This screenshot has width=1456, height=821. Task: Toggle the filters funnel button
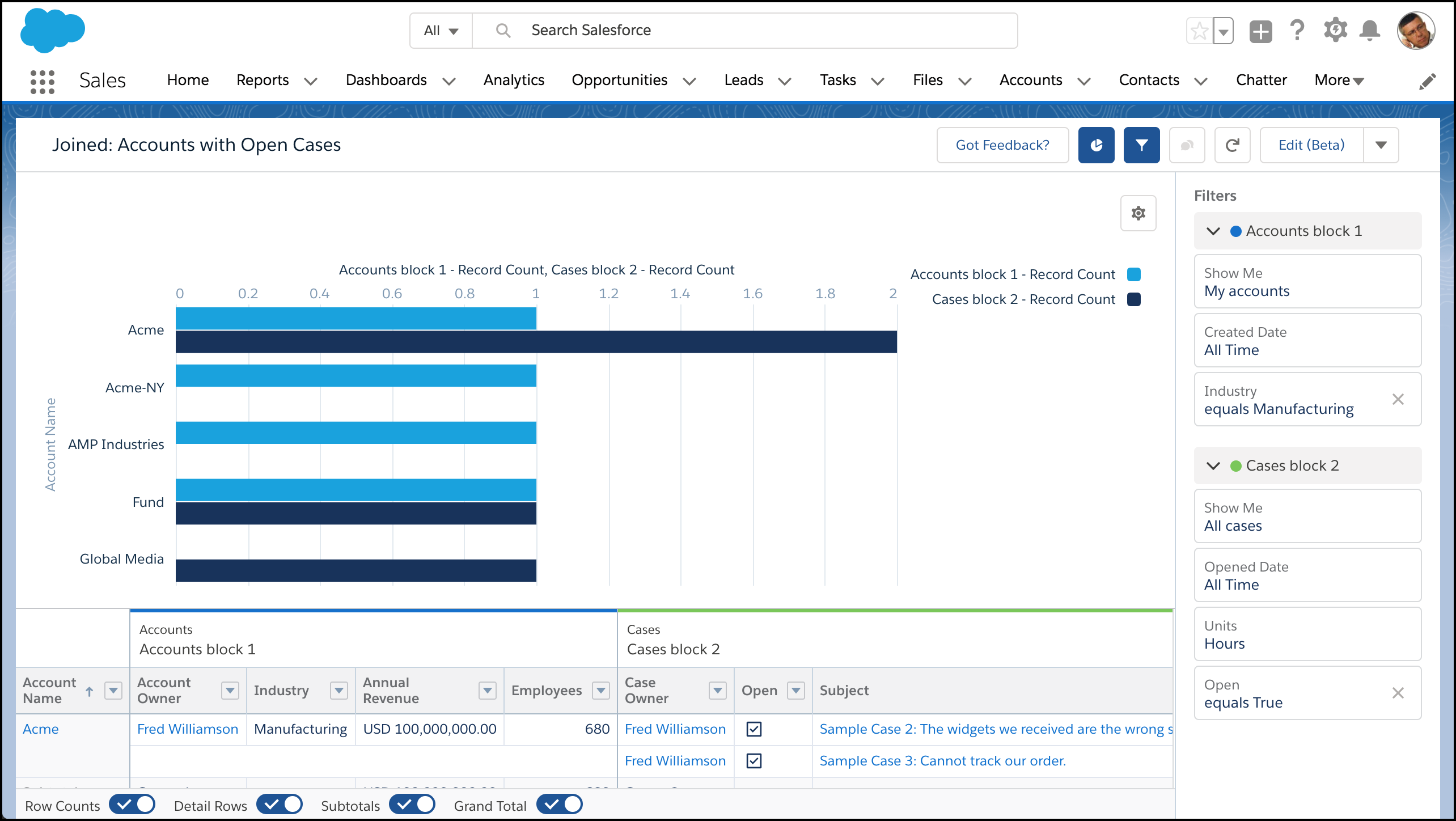coord(1141,145)
